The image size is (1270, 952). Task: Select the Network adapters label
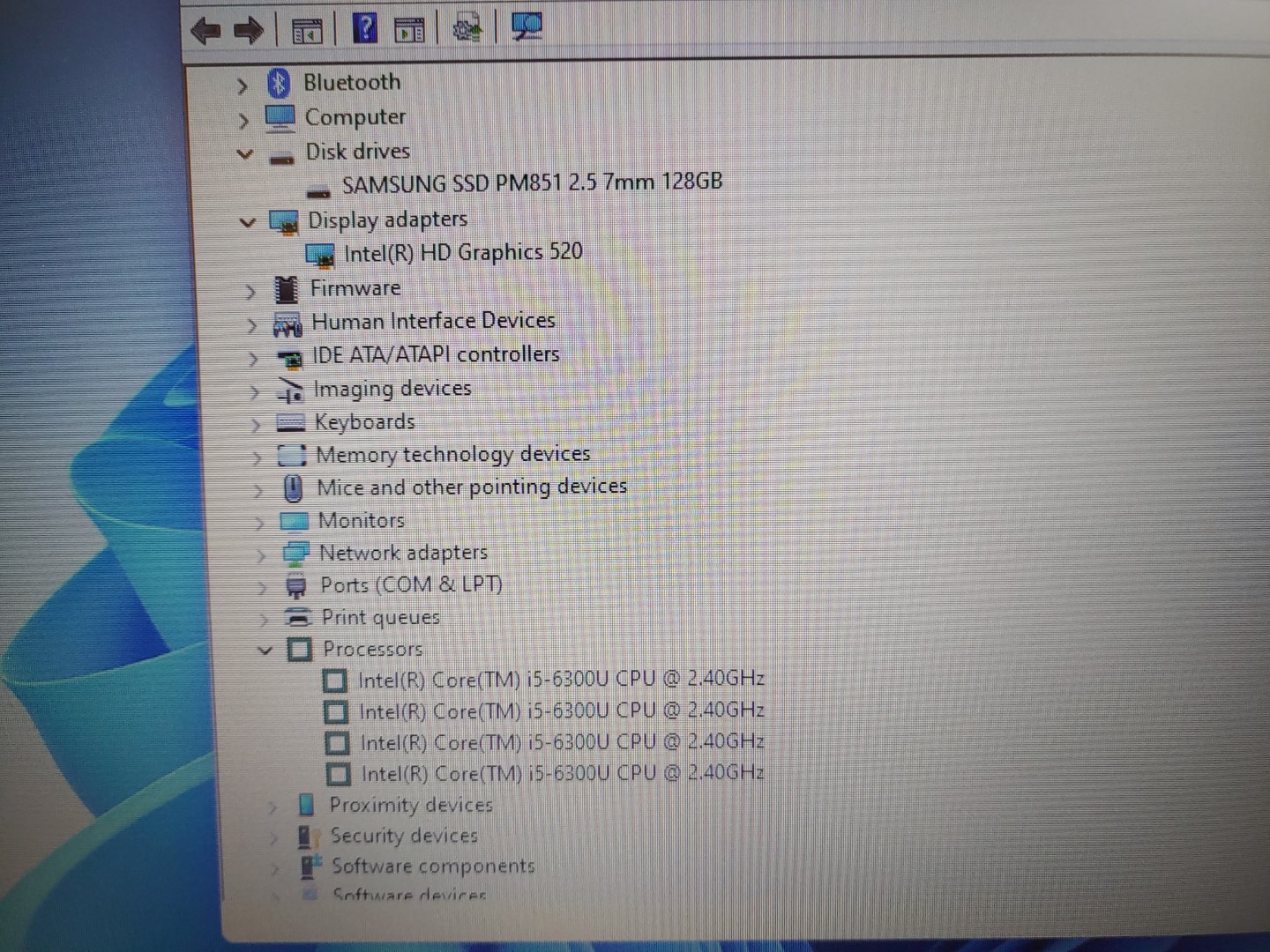click(403, 553)
